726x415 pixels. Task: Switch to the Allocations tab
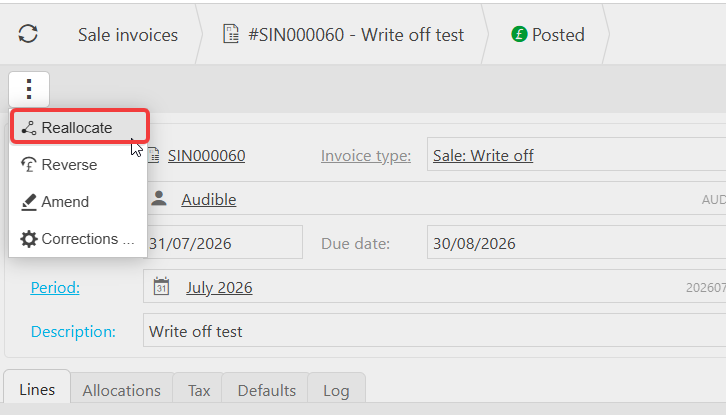coord(122,390)
